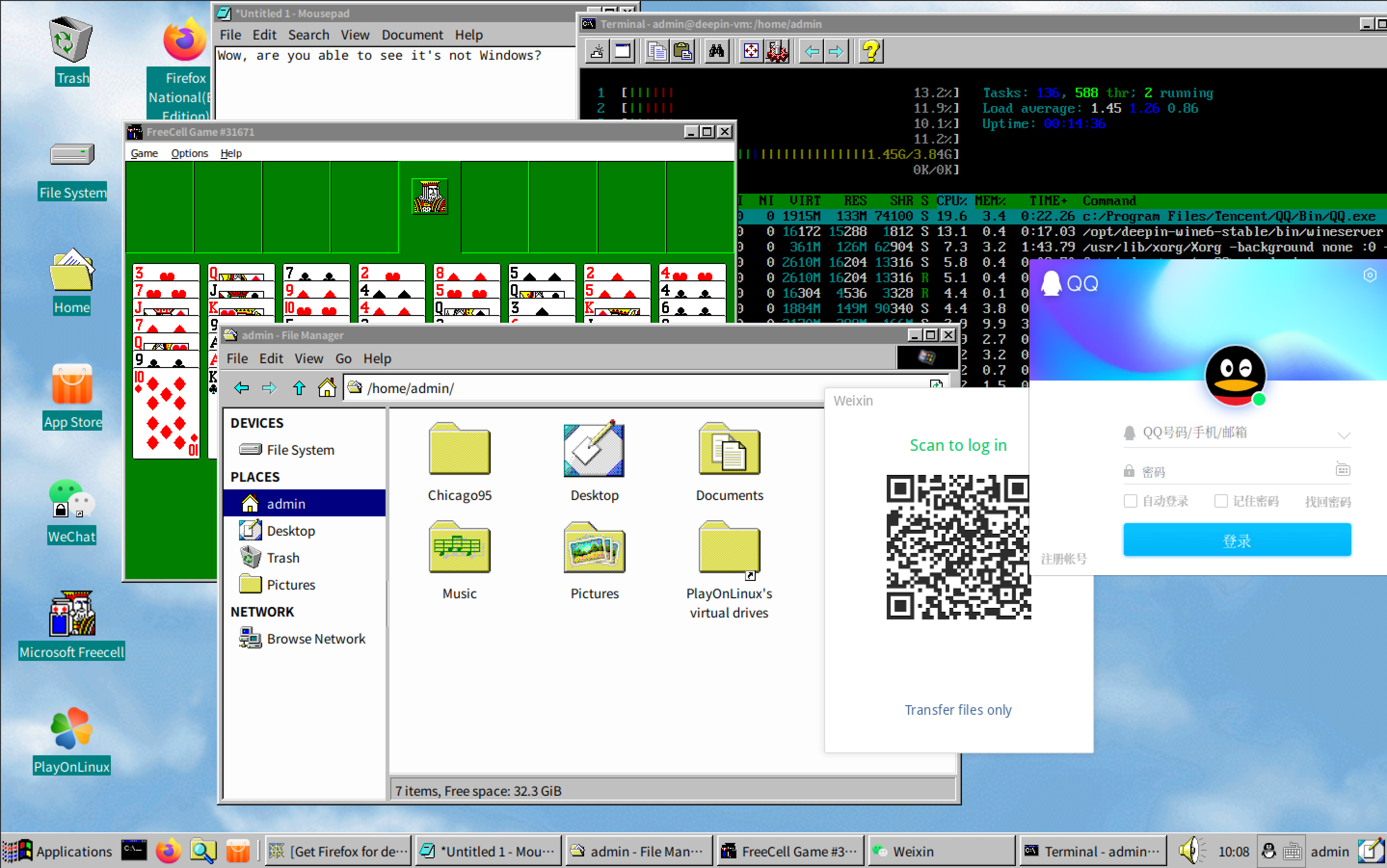
Task: Click the new tab sparkle icon in Terminal toolbar
Action: click(597, 52)
